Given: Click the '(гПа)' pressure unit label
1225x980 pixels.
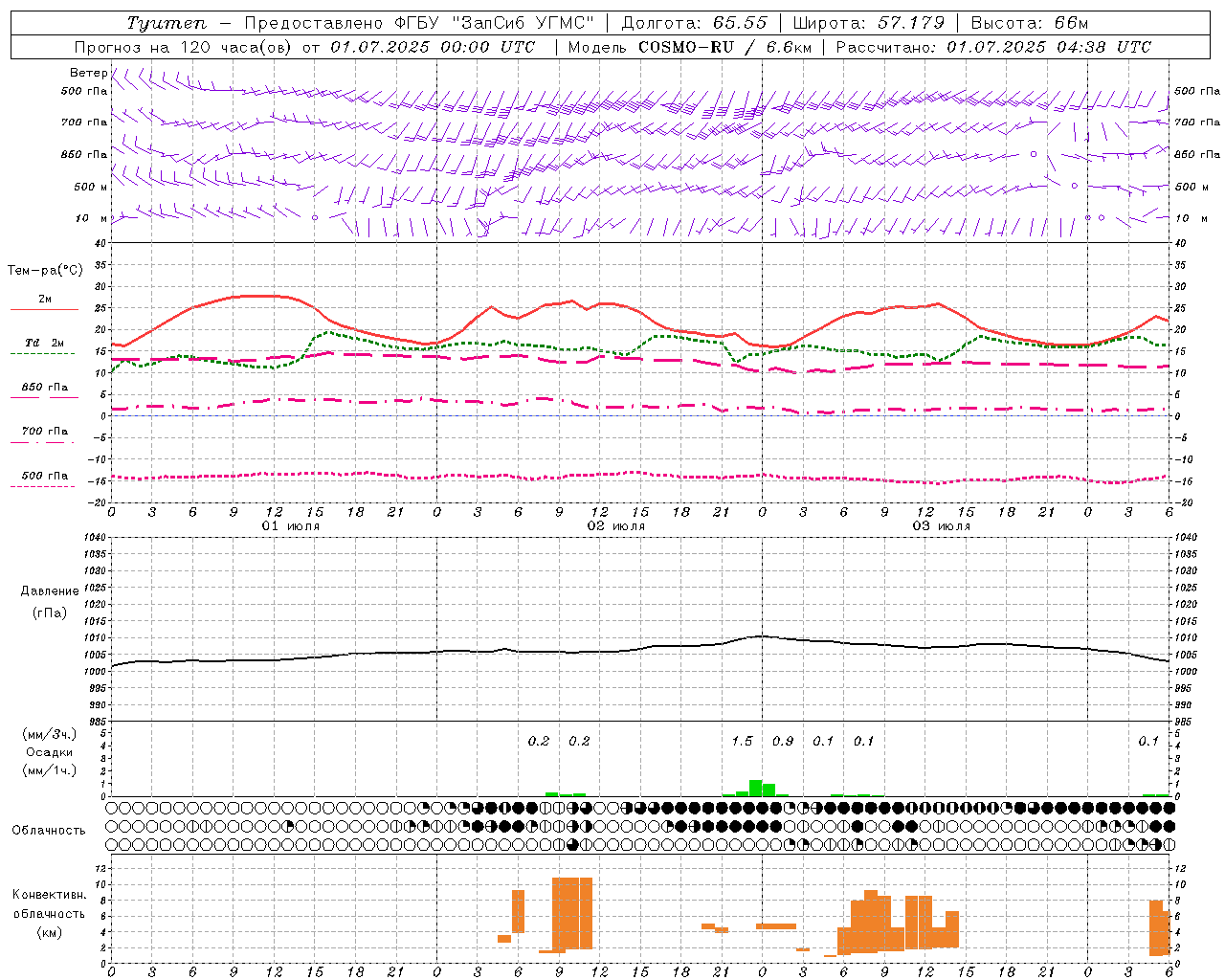Looking at the screenshot, I should coord(50,612).
